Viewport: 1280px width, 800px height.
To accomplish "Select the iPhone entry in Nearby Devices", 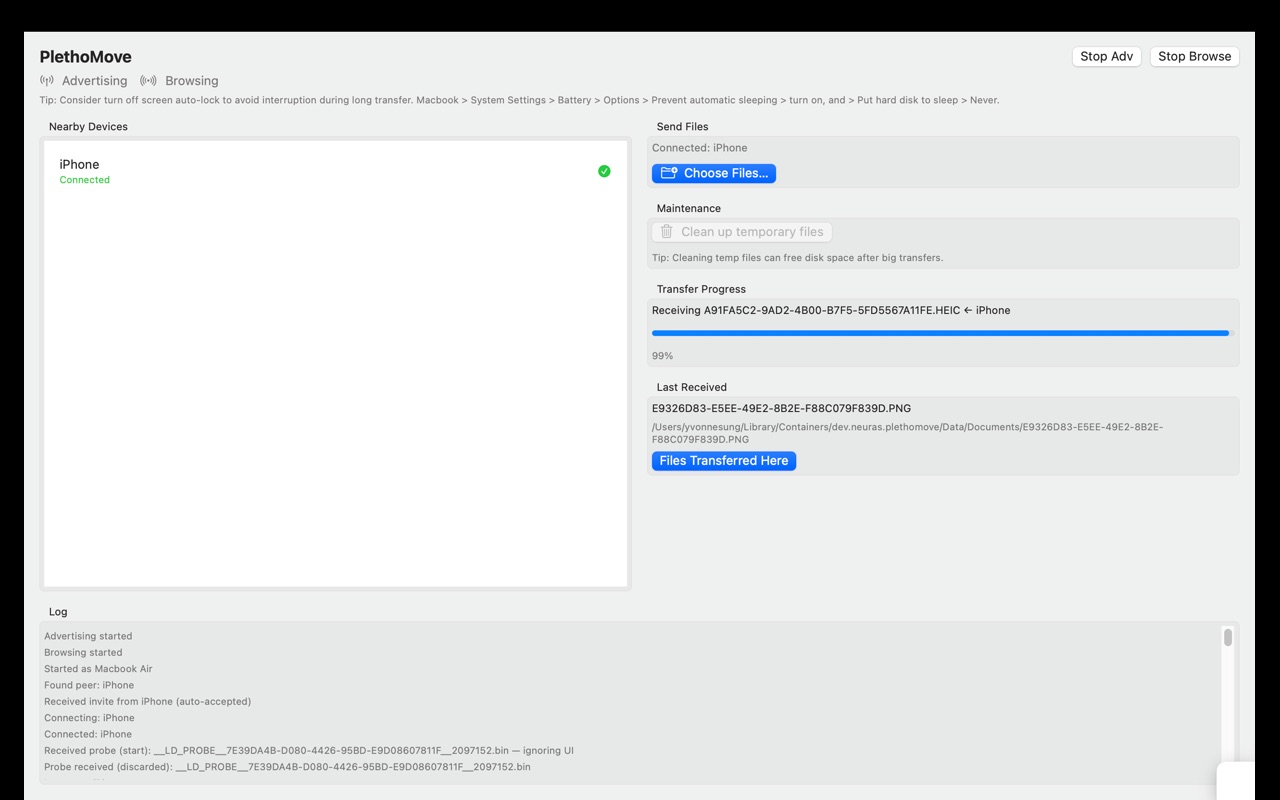I will pos(335,171).
